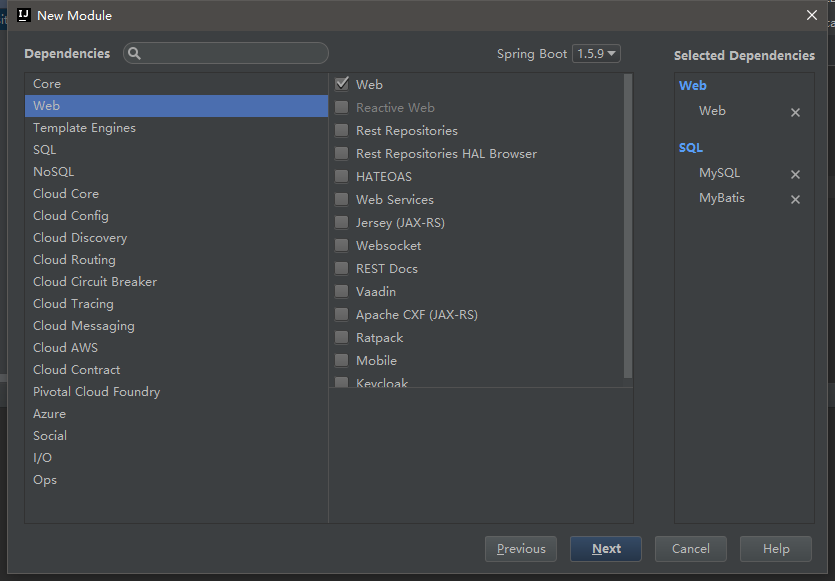Select the Cloud Contract category
The height and width of the screenshot is (581, 835).
176,370
